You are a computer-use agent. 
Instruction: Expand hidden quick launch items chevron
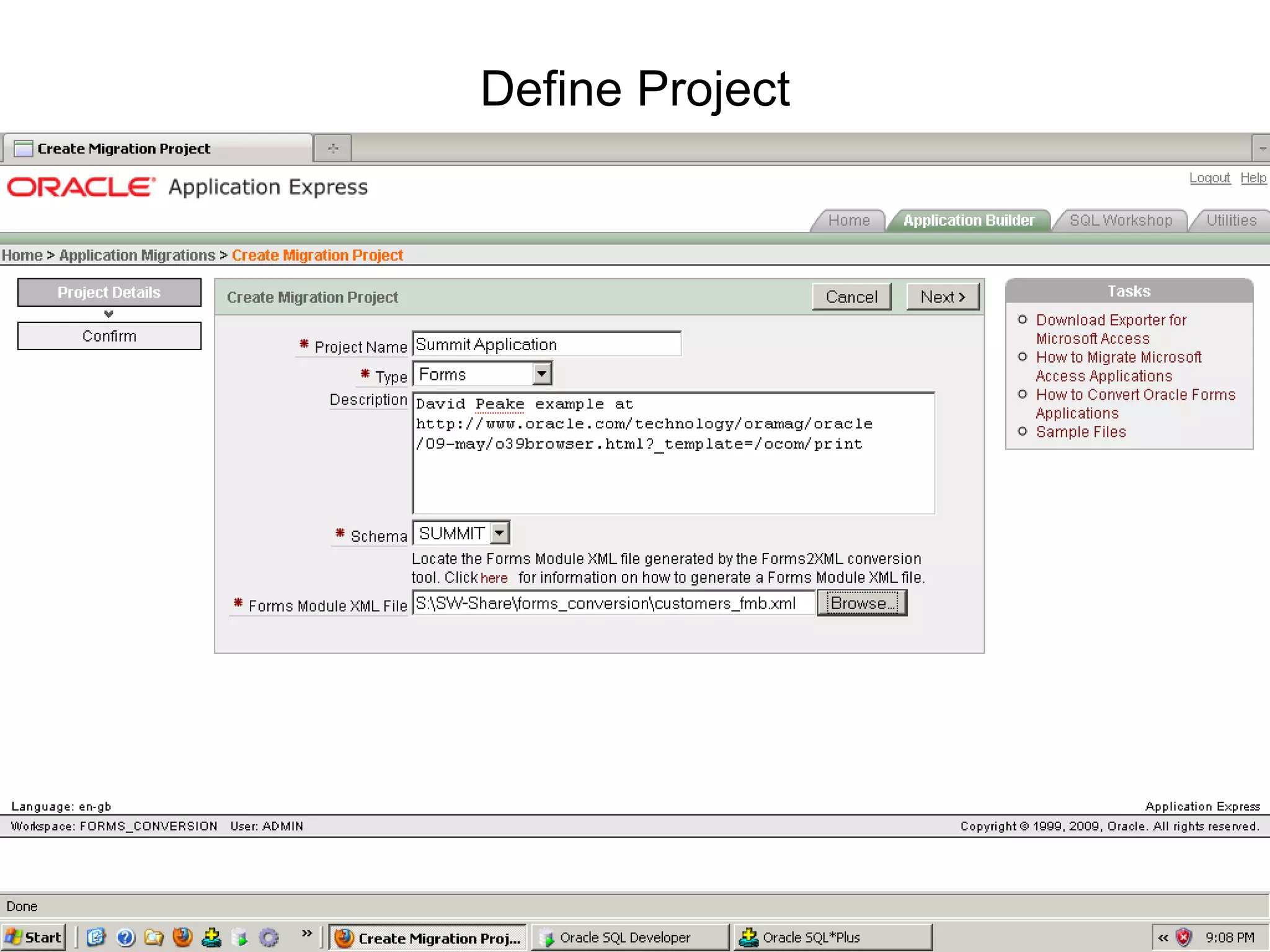(x=306, y=933)
